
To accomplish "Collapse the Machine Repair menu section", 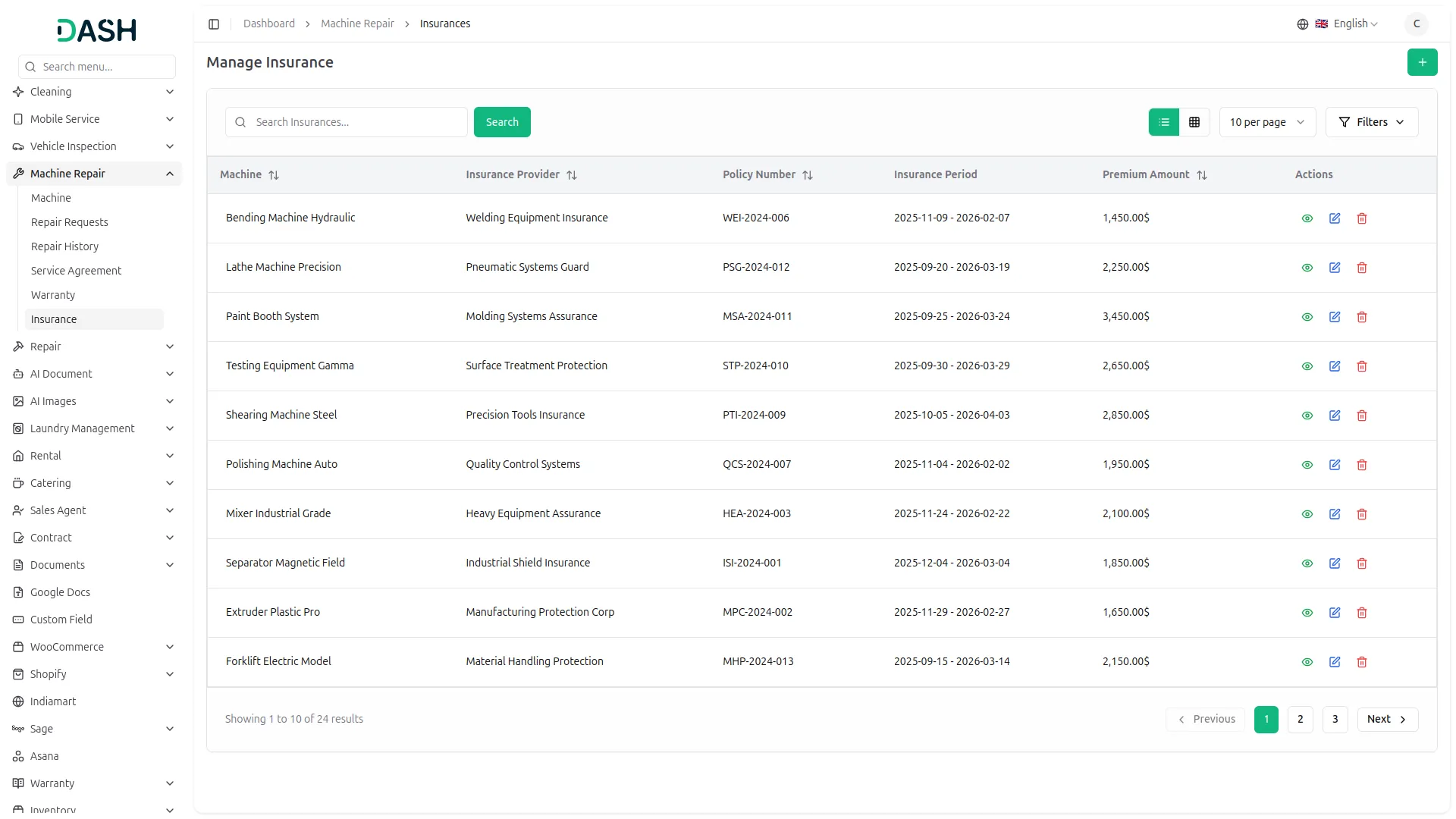I will 93,174.
